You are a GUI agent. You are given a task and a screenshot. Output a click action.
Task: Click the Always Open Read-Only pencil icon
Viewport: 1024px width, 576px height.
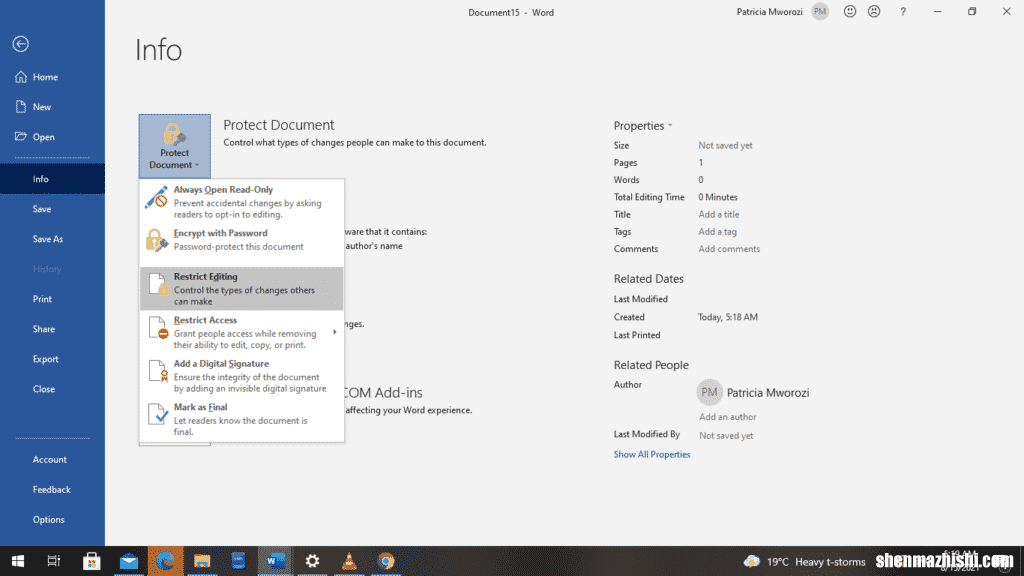[x=157, y=197]
